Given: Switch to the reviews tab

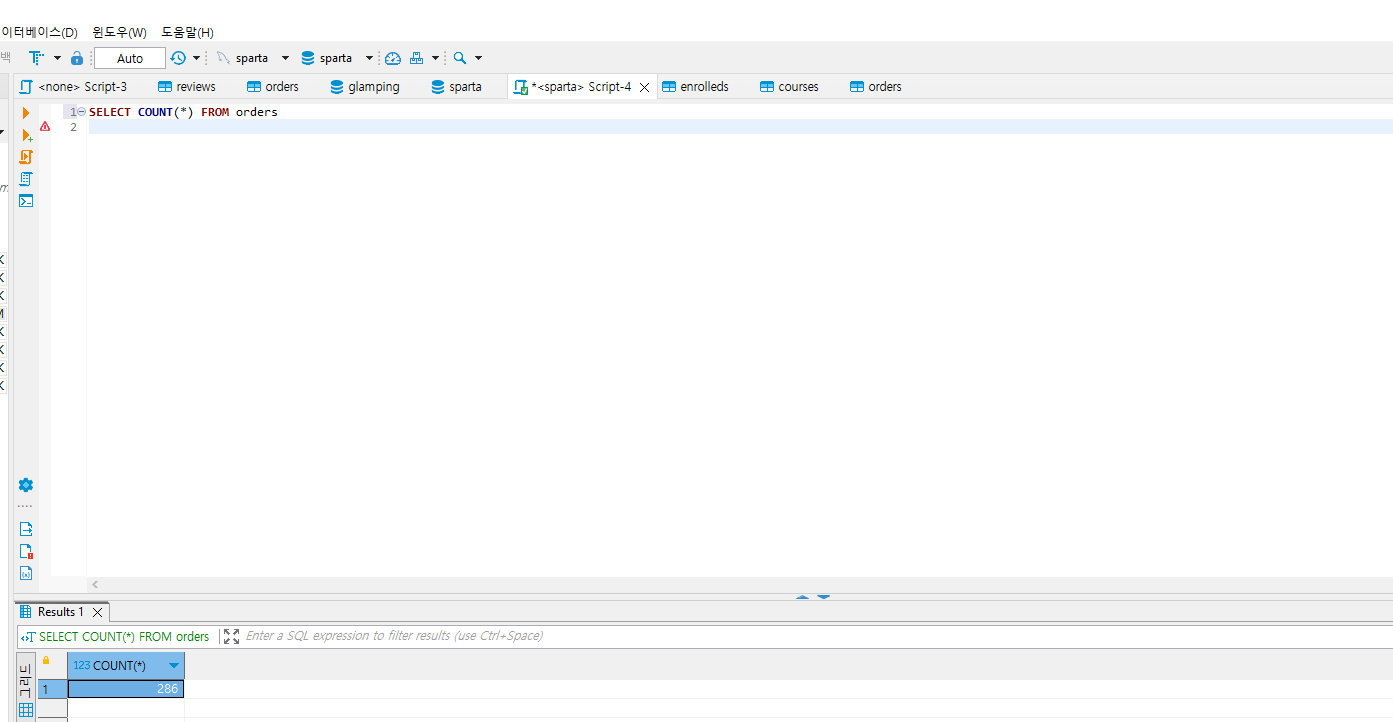Looking at the screenshot, I should 187,87.
